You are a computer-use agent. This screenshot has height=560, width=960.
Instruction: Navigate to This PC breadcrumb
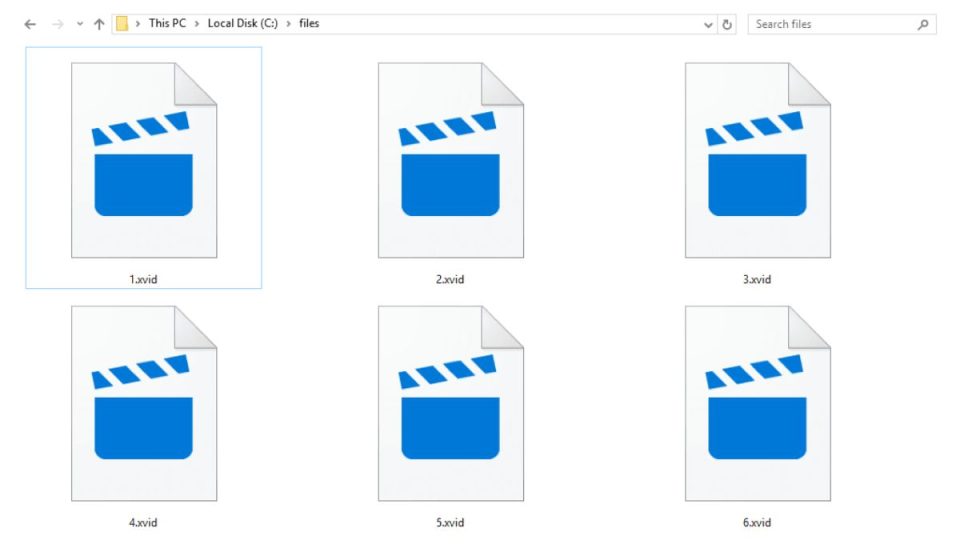pos(167,23)
